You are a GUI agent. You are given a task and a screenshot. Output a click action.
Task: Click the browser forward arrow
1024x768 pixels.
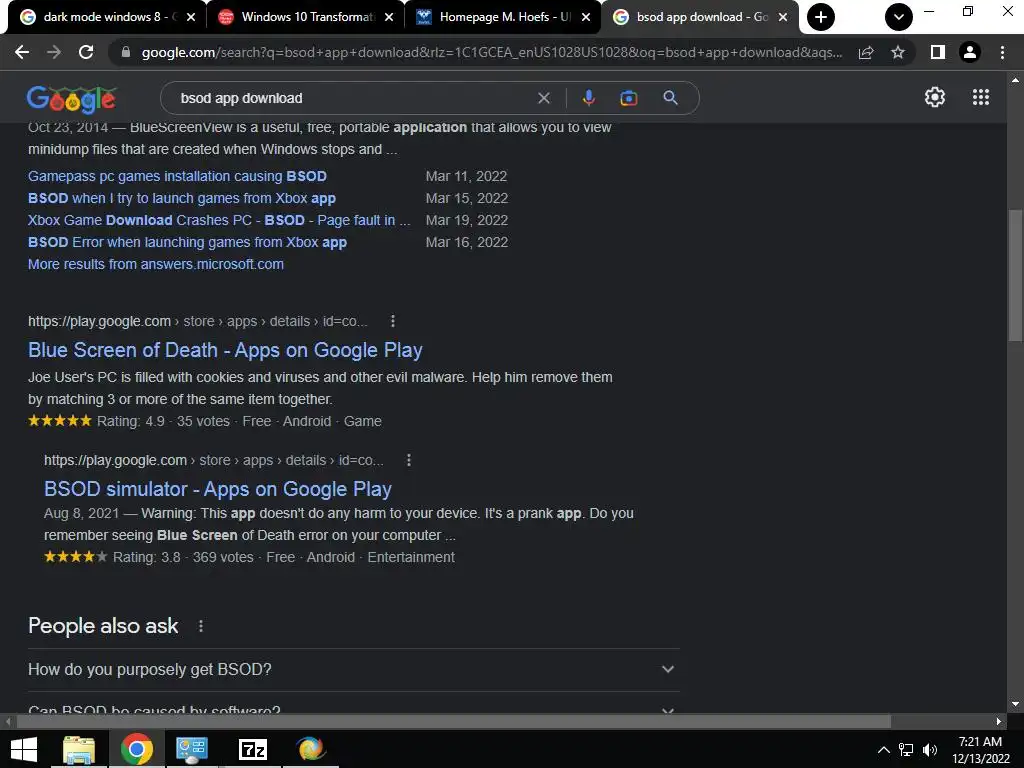coord(54,52)
